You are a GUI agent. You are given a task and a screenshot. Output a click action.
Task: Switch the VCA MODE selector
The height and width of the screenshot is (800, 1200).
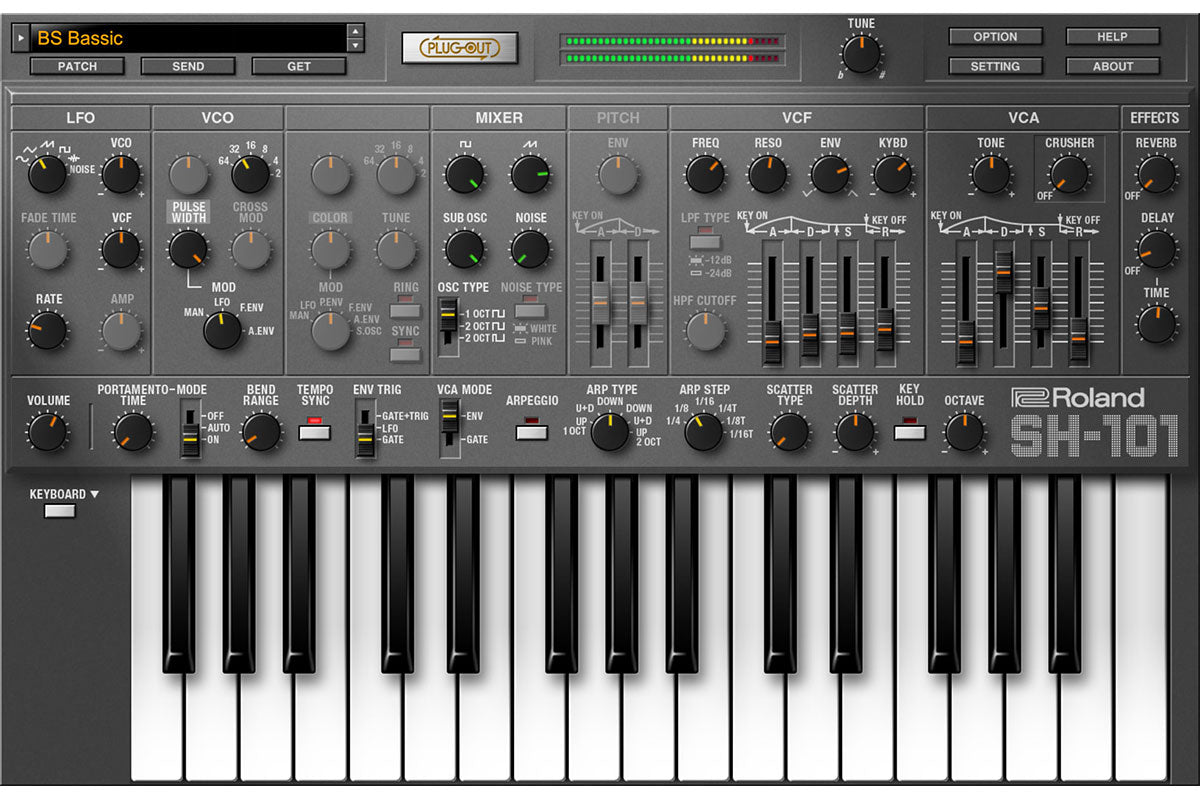(450, 427)
